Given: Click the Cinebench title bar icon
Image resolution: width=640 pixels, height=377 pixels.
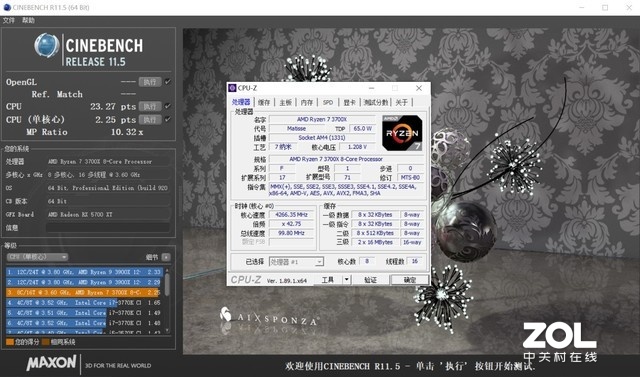Looking at the screenshot, I should [x=7, y=7].
